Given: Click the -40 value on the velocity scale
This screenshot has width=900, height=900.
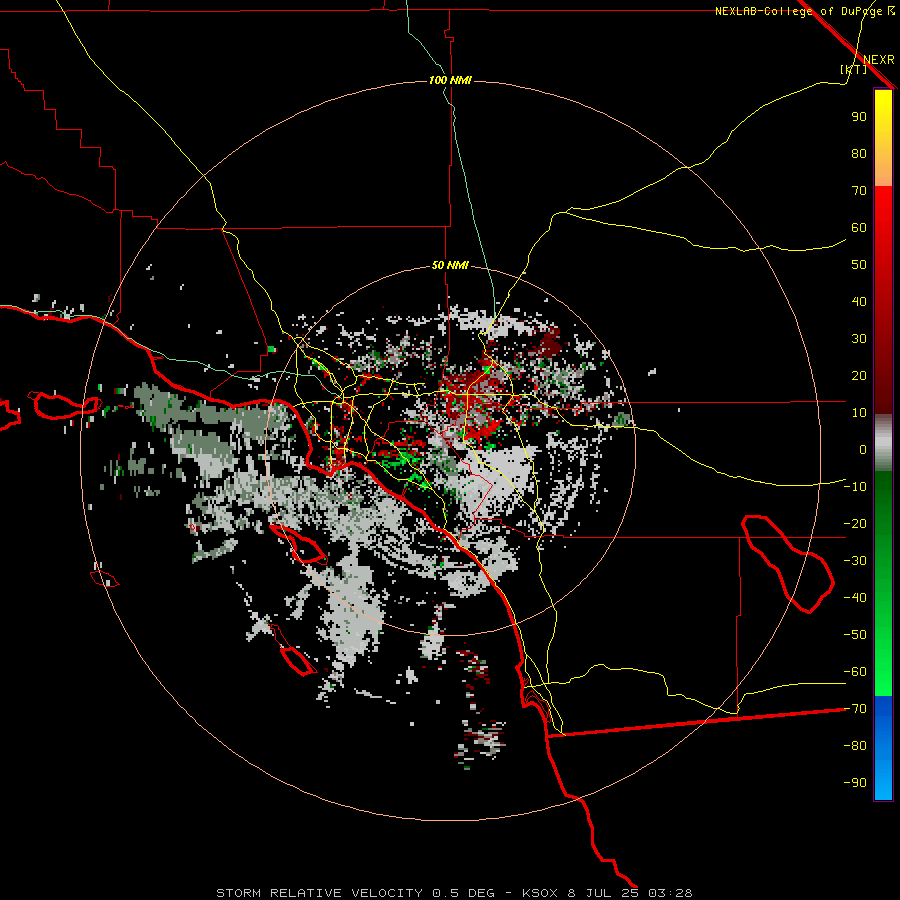Looking at the screenshot, I should tap(855, 598).
